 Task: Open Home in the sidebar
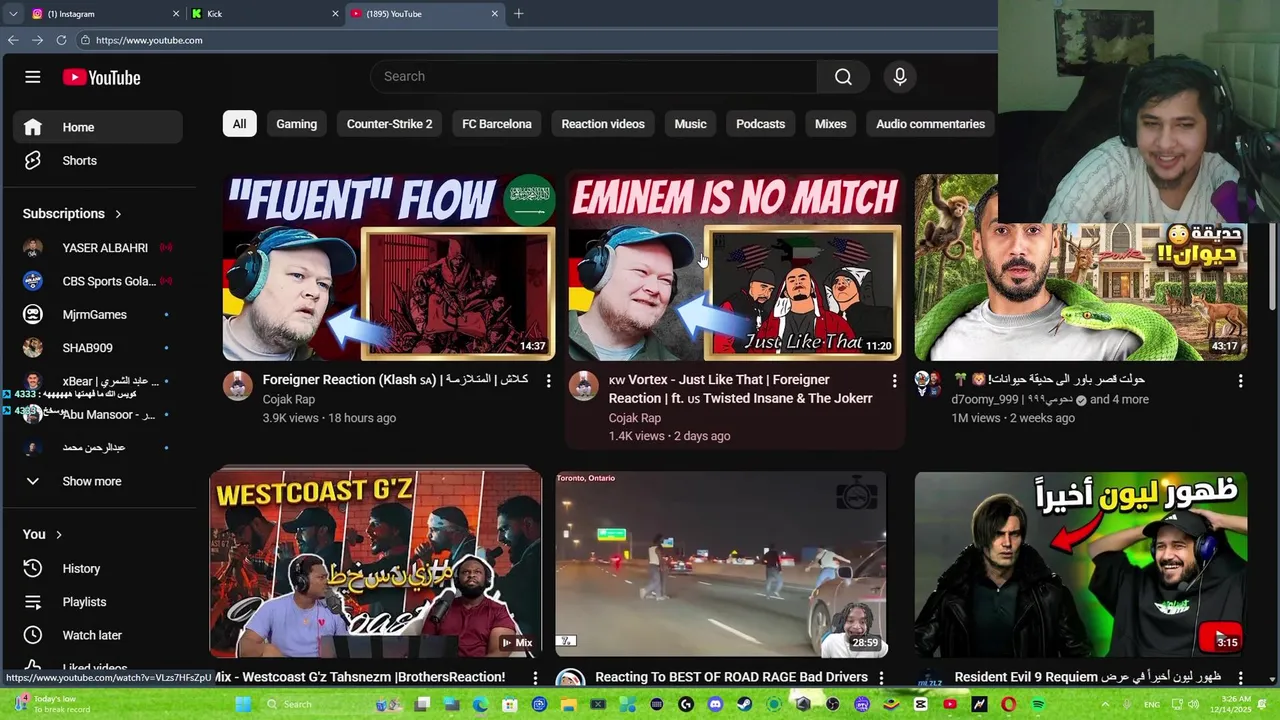coord(98,127)
